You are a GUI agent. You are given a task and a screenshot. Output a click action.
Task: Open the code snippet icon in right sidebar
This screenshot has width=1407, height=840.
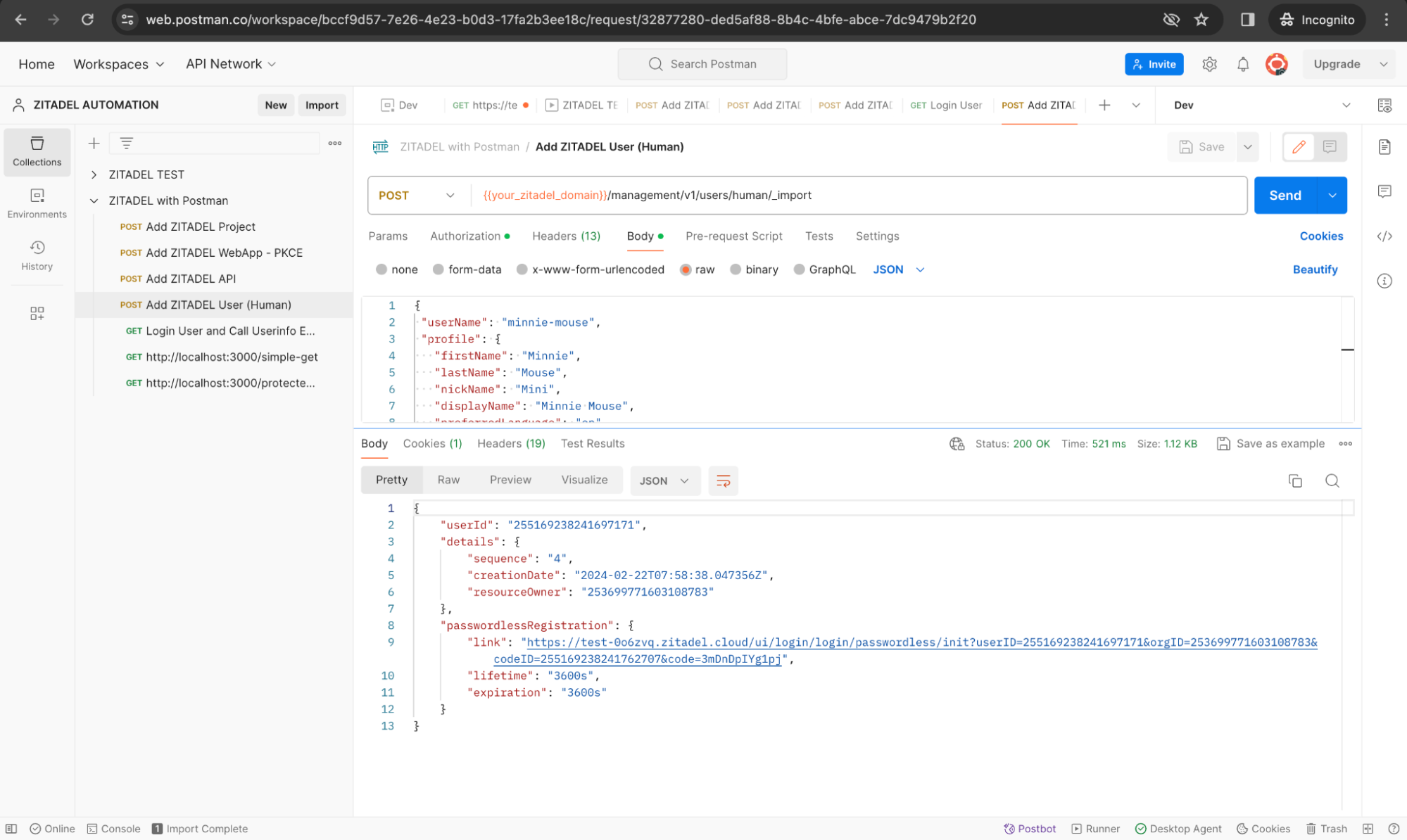coord(1384,236)
